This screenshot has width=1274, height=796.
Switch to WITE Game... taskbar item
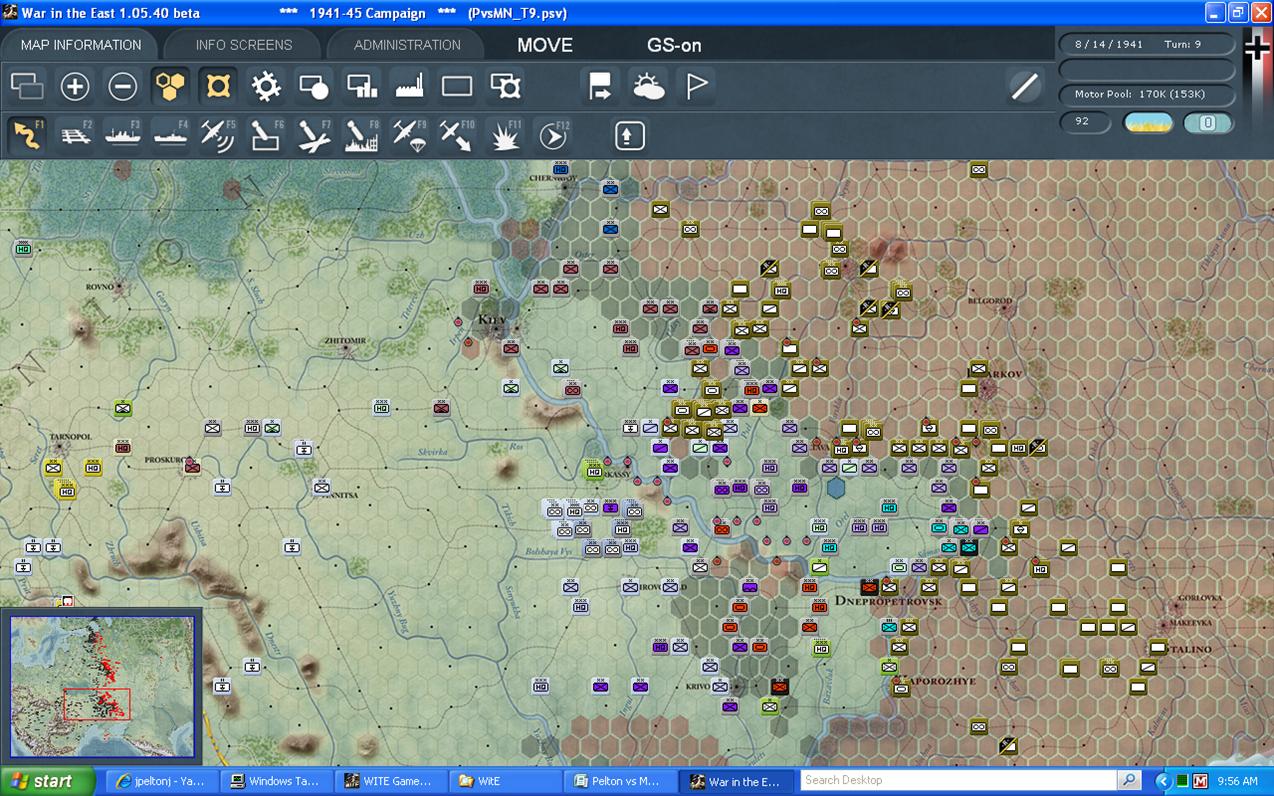tap(390, 781)
